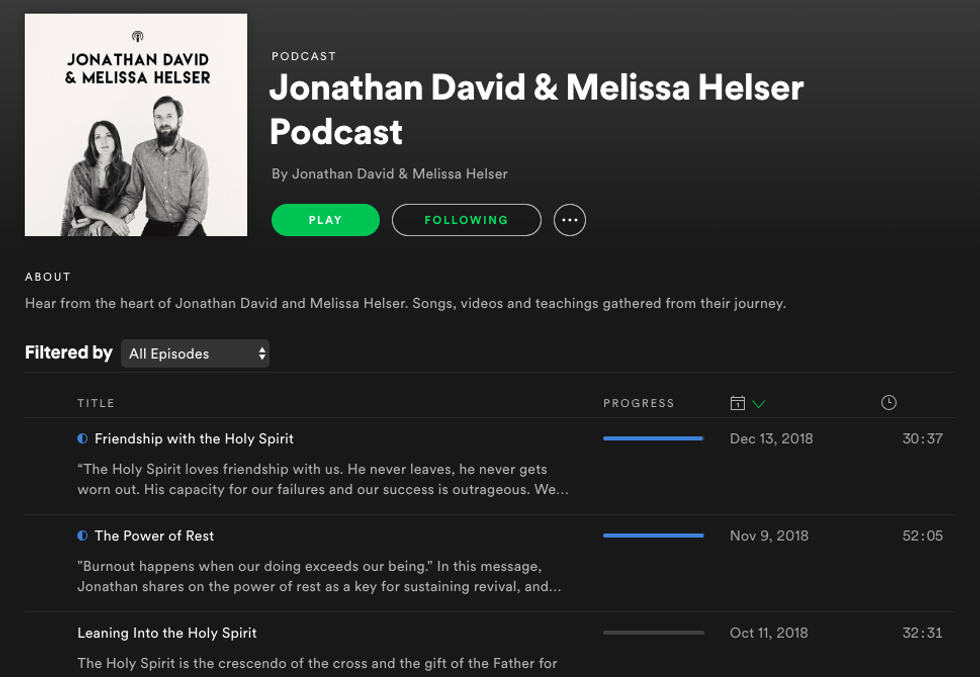Toggle the FOLLOWING button to unfollow
Image resolution: width=980 pixels, height=677 pixels.
click(x=466, y=220)
